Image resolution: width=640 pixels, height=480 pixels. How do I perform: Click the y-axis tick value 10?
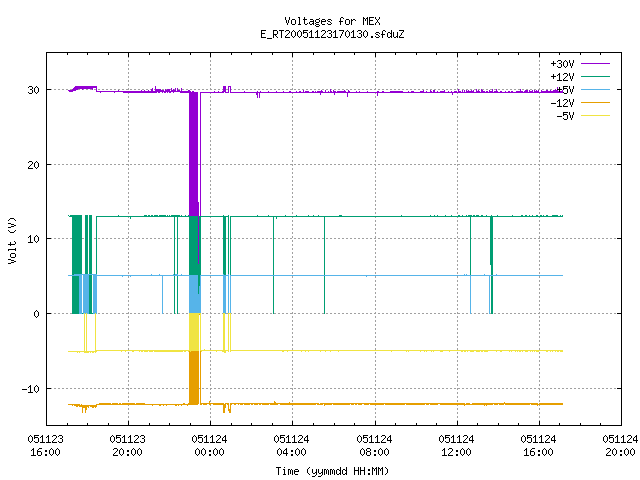(x=33, y=239)
